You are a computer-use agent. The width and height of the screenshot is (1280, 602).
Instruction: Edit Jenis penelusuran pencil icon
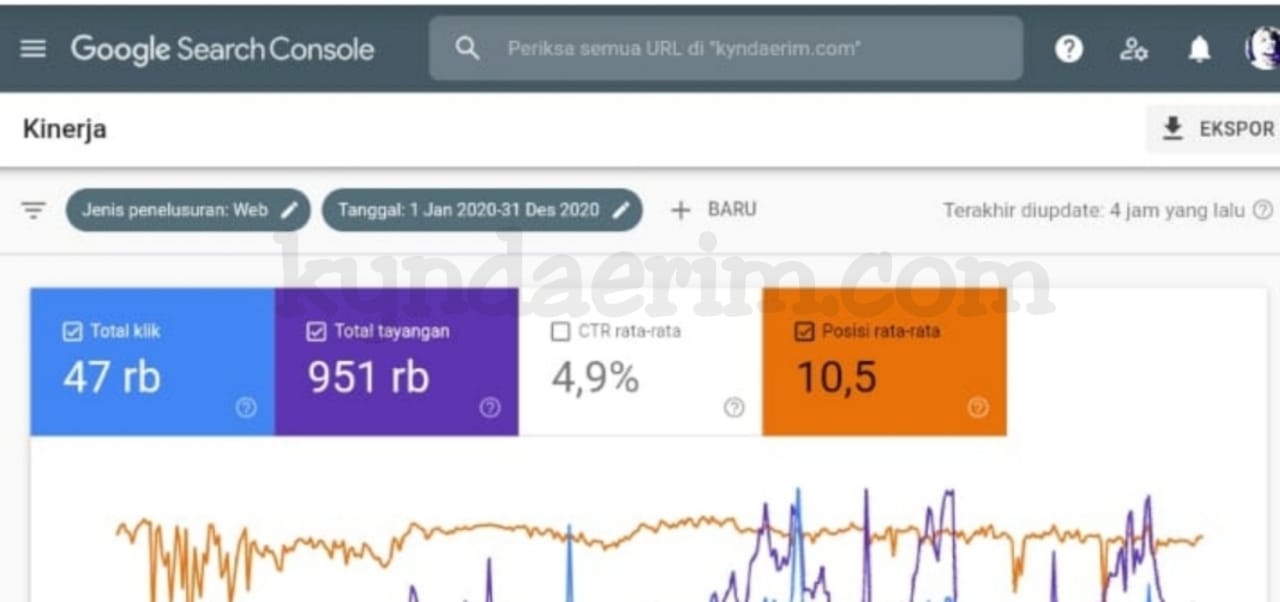coord(289,210)
